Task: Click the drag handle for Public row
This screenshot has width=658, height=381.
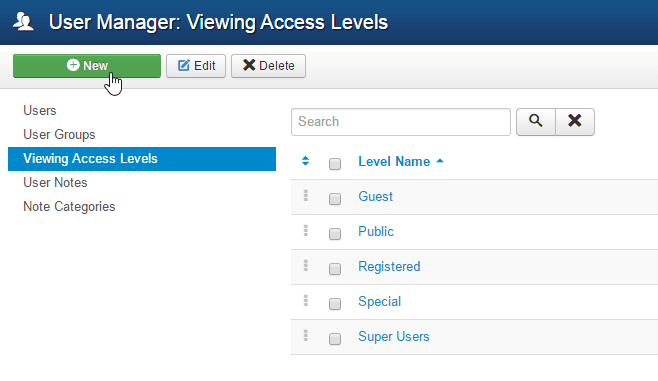Action: point(306,230)
